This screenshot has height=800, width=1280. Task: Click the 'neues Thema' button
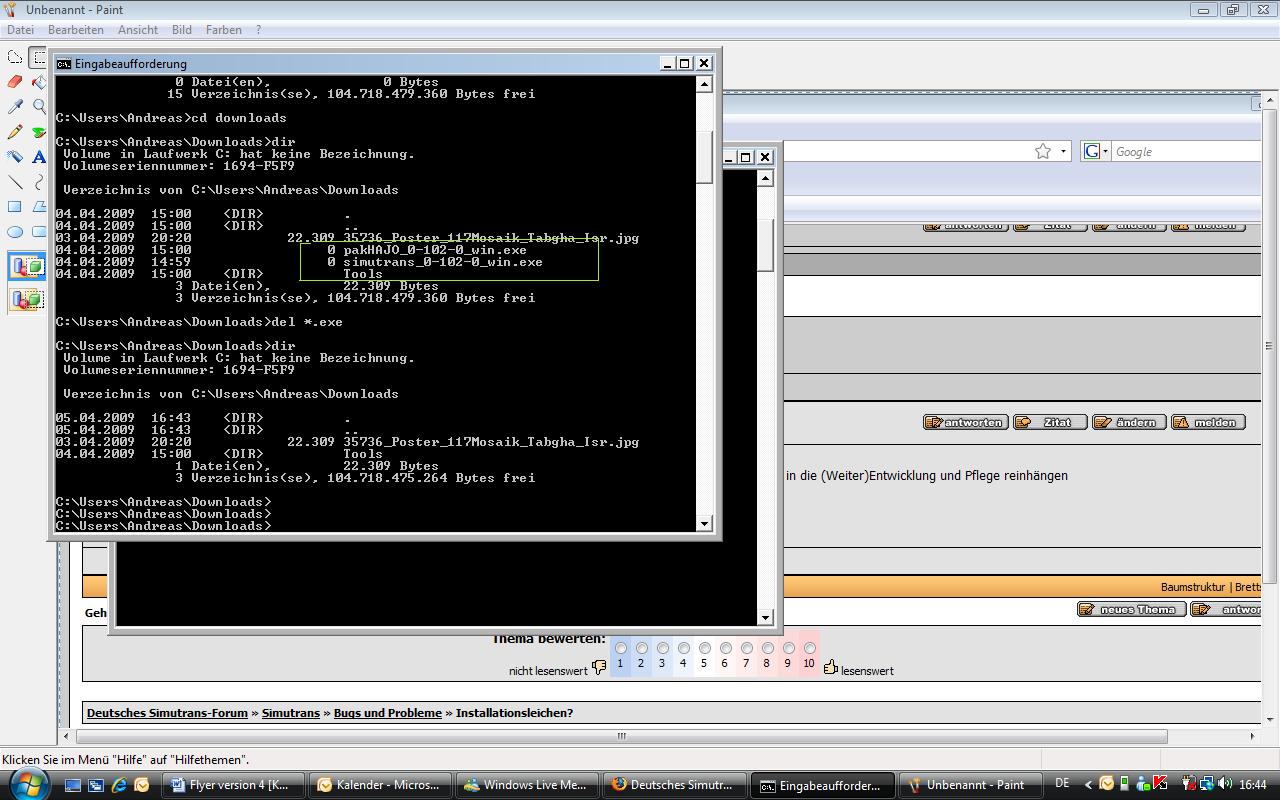pos(1131,609)
